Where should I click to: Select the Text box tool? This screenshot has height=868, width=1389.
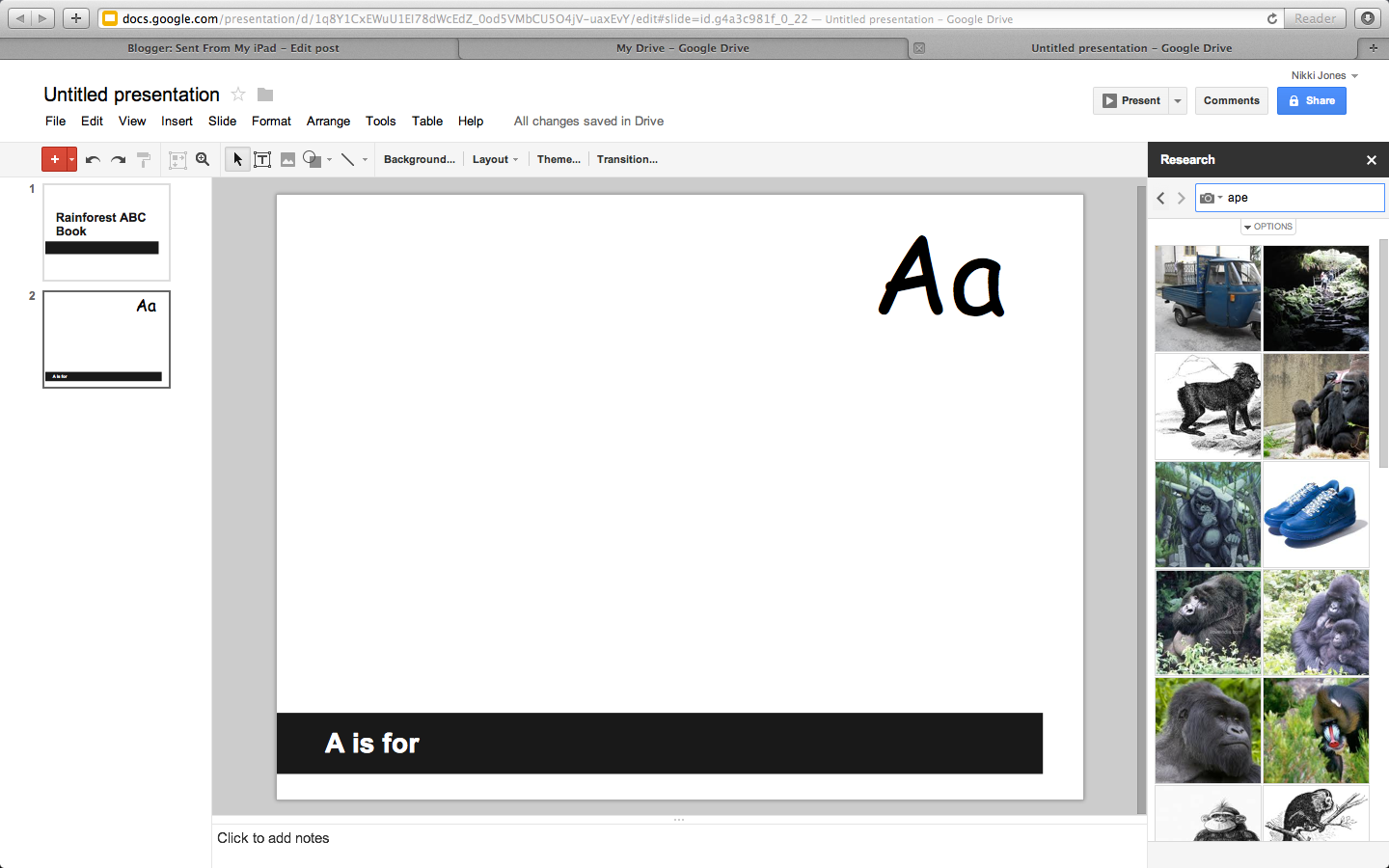point(262,159)
